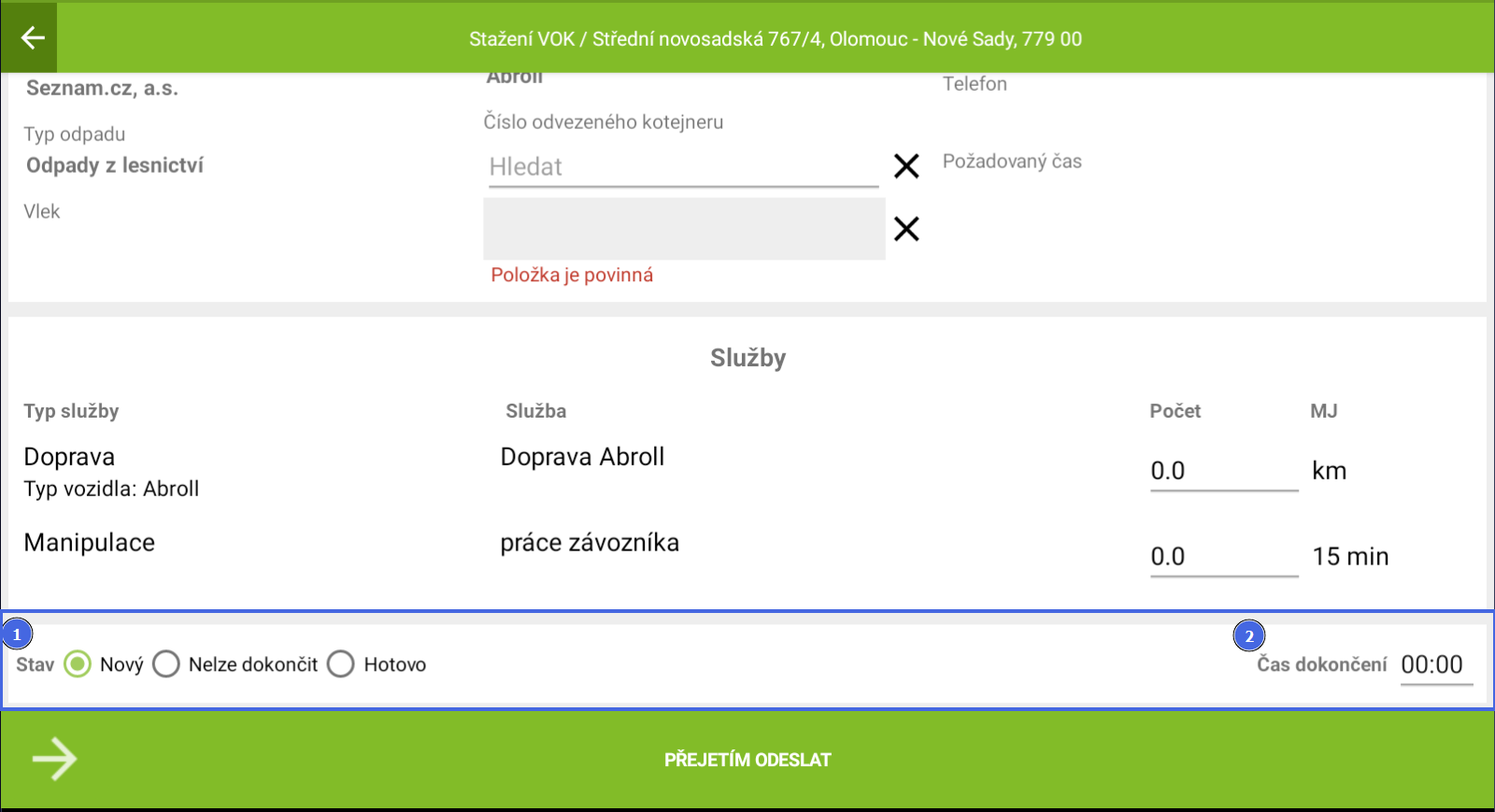Click the Služby section heading

[x=747, y=358]
